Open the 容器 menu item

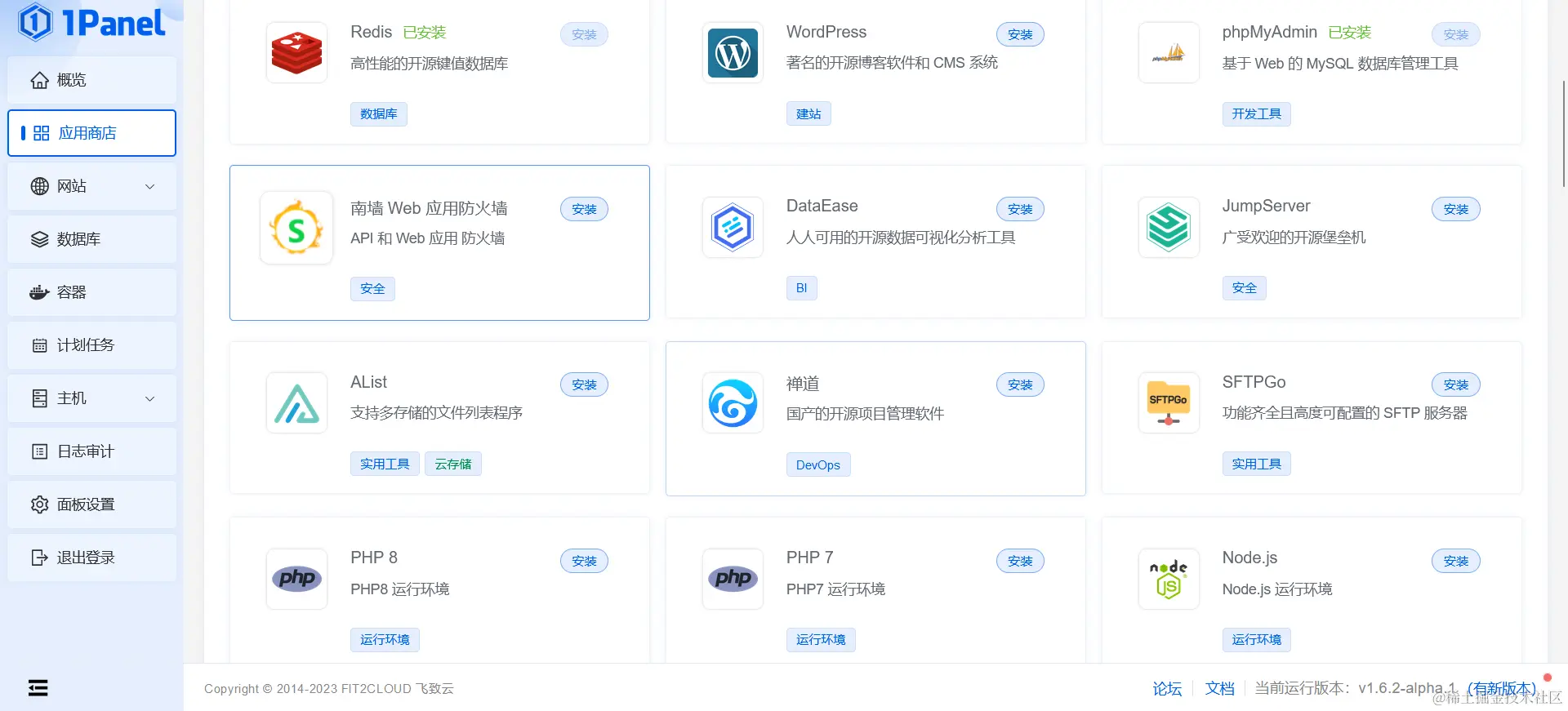92,292
